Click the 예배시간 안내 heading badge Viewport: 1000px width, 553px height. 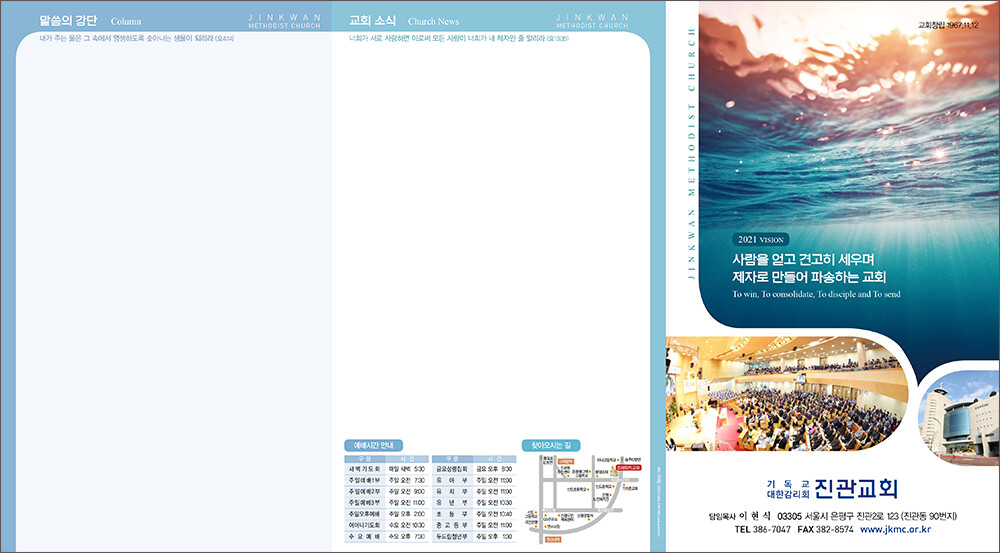[374, 445]
